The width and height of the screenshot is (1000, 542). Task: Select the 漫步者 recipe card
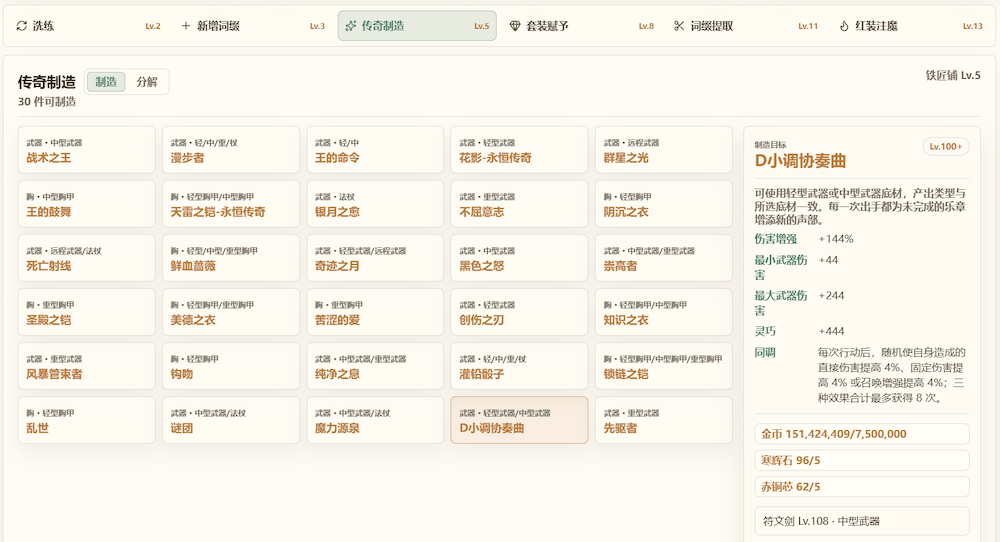pos(231,150)
